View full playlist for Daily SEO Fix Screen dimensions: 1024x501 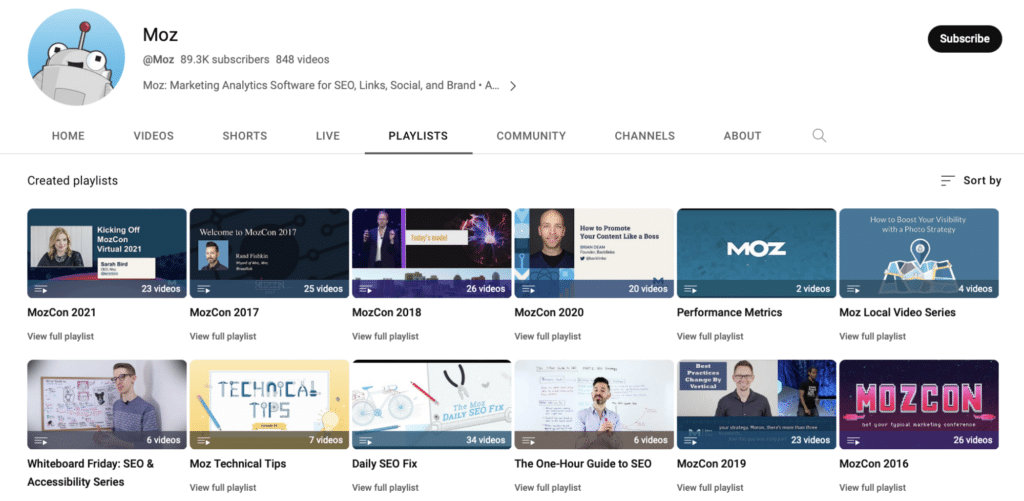coord(385,488)
